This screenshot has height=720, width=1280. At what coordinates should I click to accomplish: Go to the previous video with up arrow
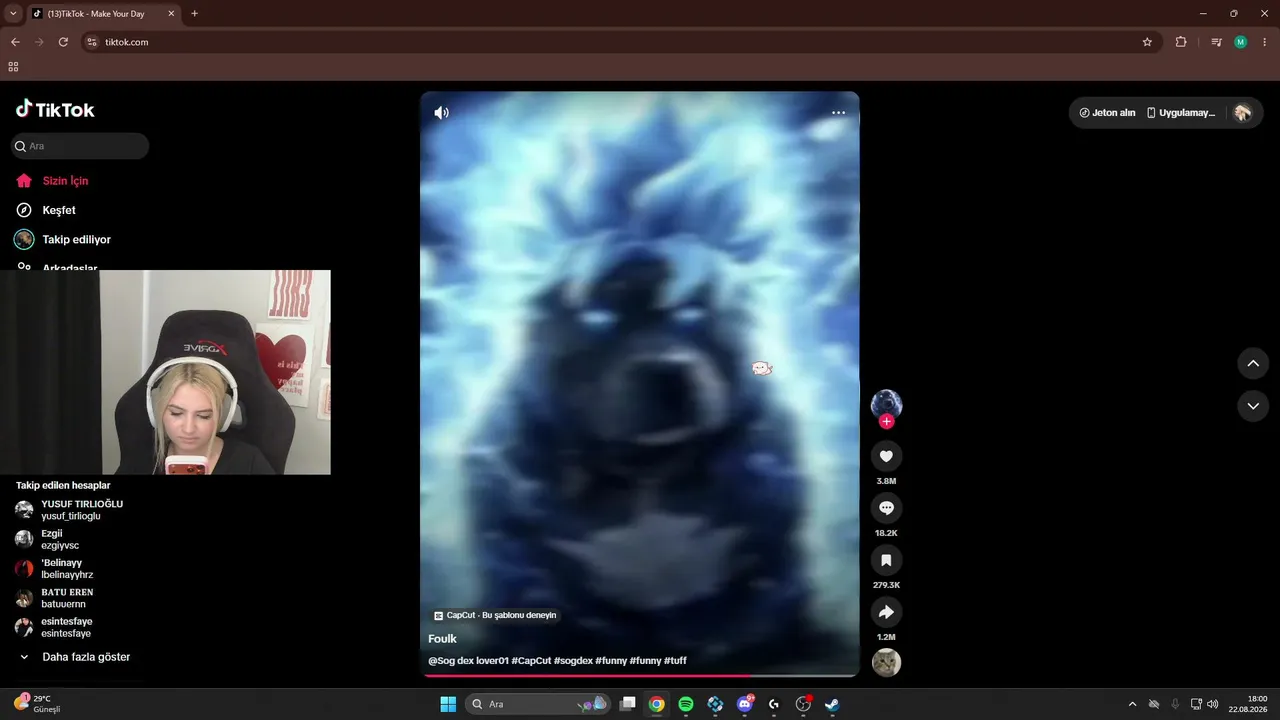click(1253, 363)
